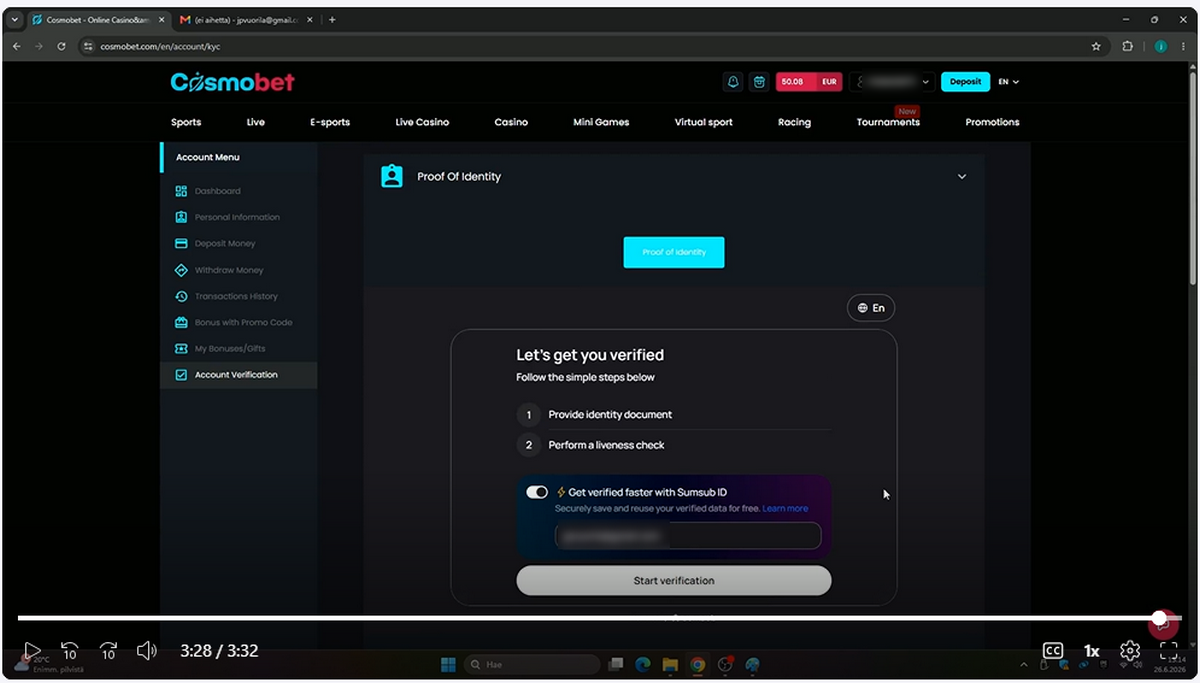Enter fullscreen video mode
The width and height of the screenshot is (1200, 683).
tap(1169, 651)
